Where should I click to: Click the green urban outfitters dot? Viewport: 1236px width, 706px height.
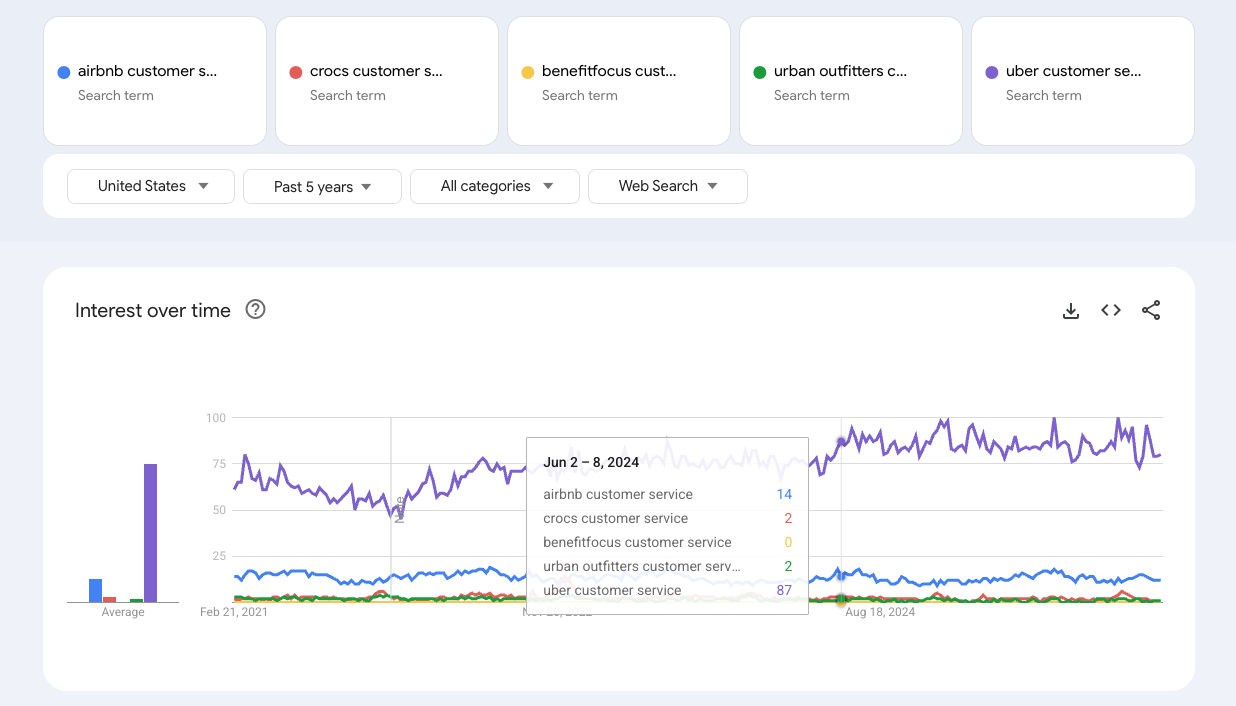click(760, 72)
